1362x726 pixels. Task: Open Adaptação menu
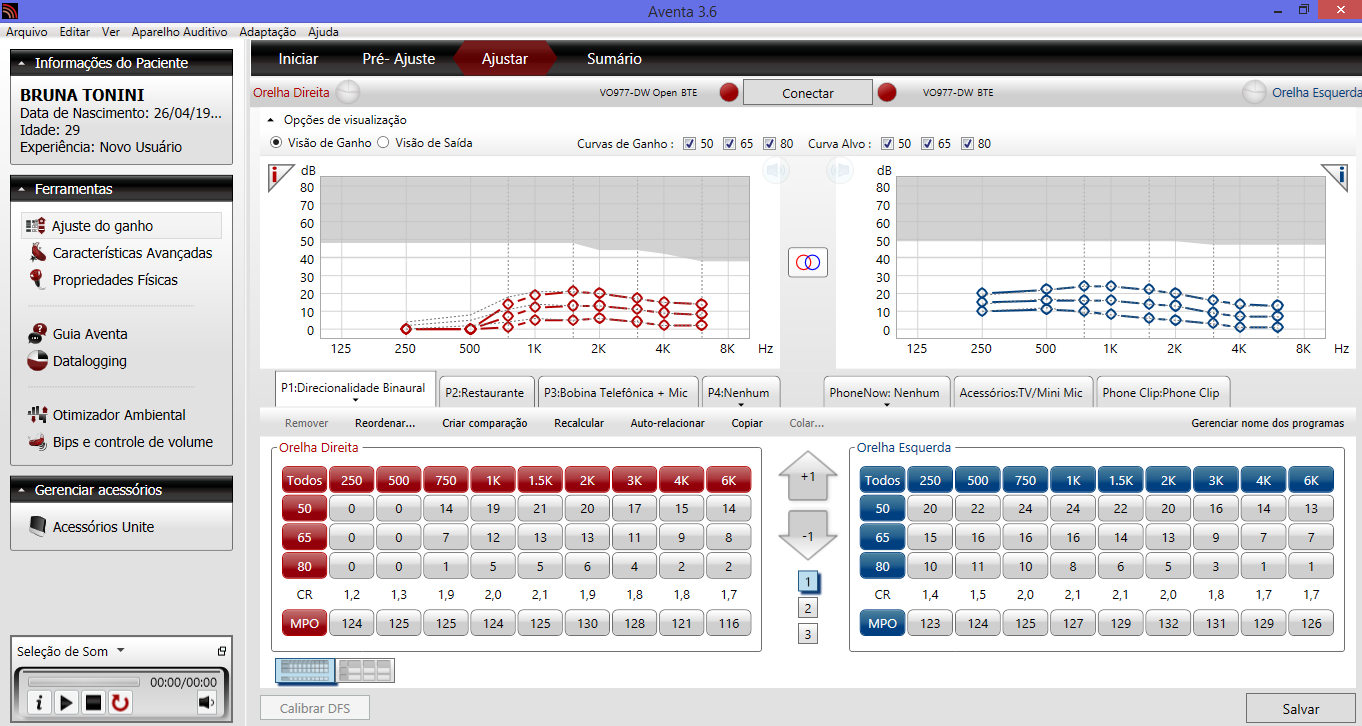pyautogui.click(x=267, y=32)
